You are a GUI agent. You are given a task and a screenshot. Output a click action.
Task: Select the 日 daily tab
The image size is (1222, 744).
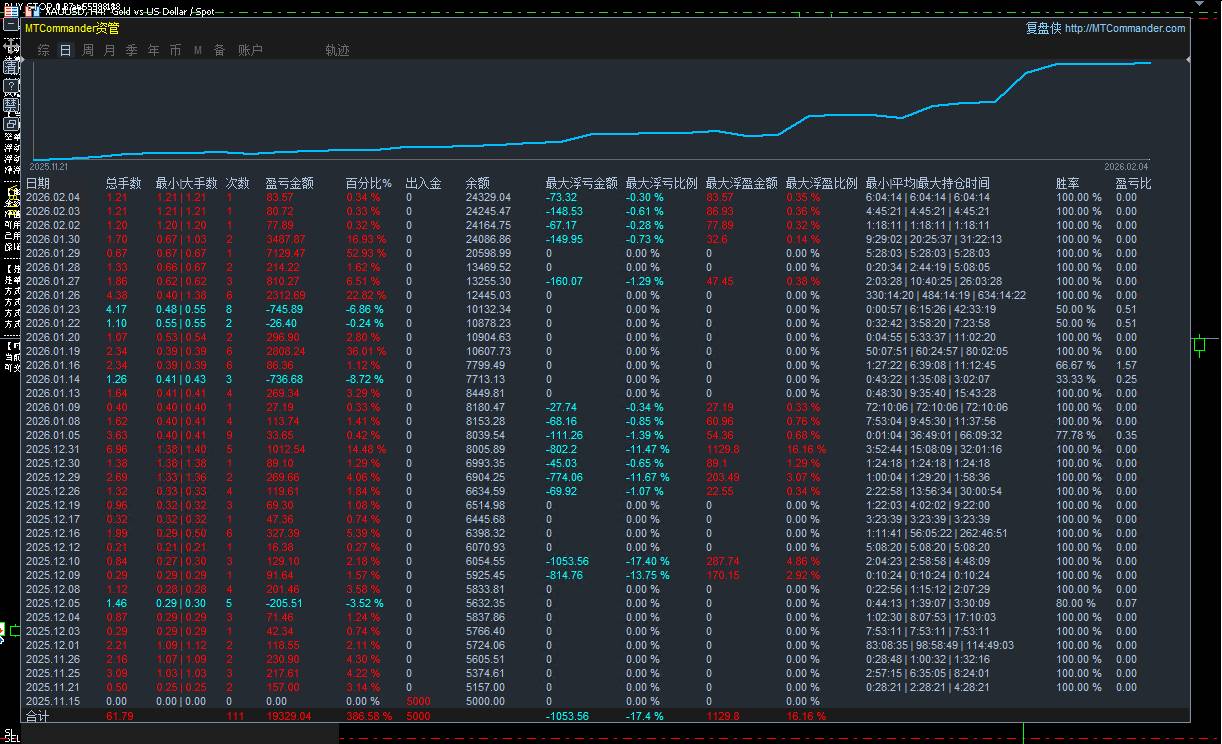[66, 50]
